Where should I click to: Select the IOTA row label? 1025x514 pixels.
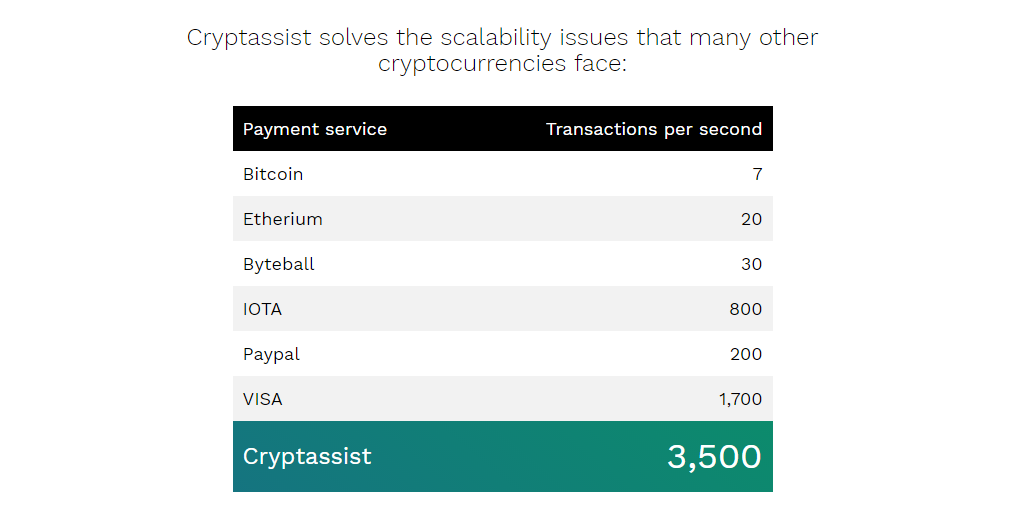262,309
